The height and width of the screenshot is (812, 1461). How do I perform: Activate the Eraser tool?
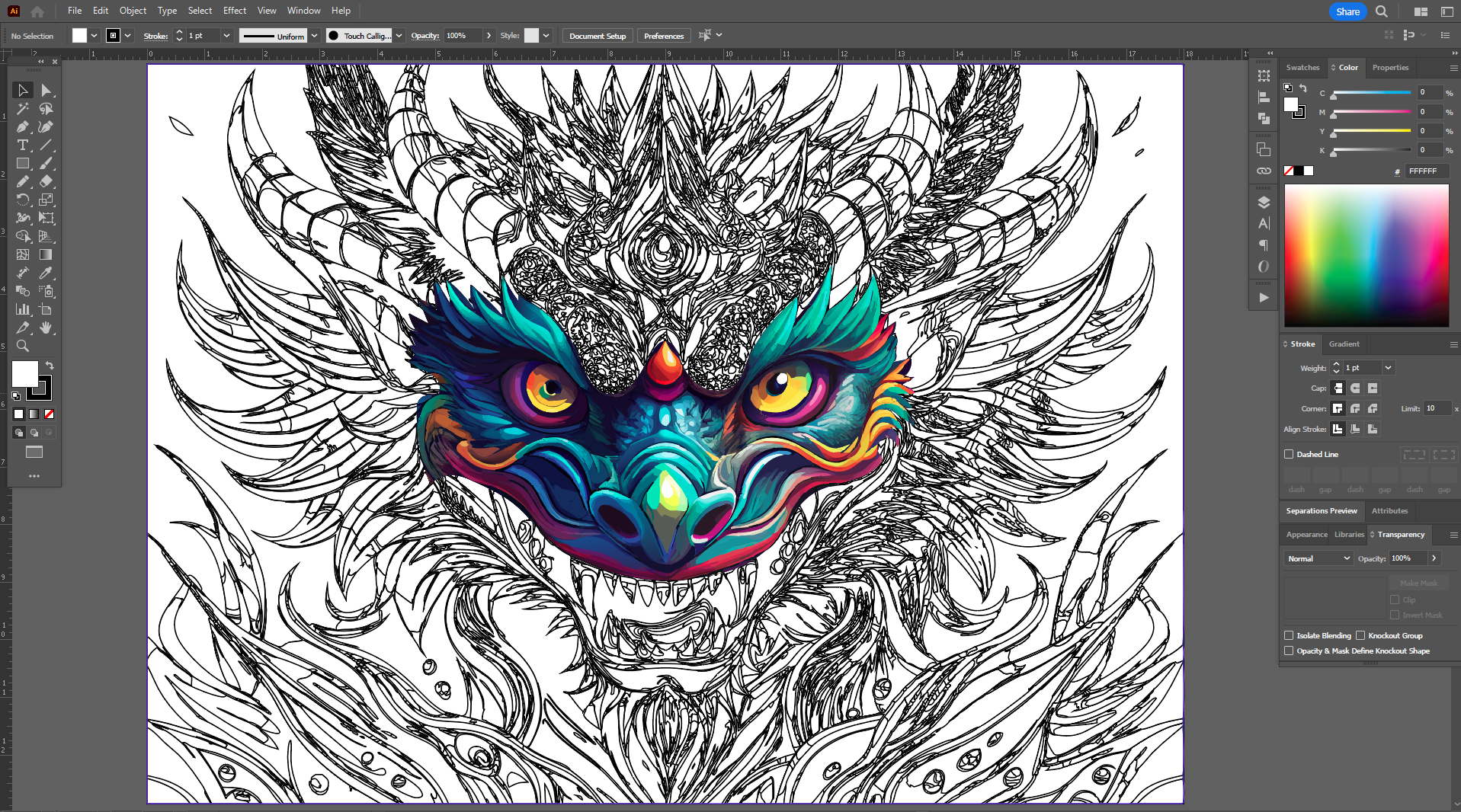click(46, 181)
